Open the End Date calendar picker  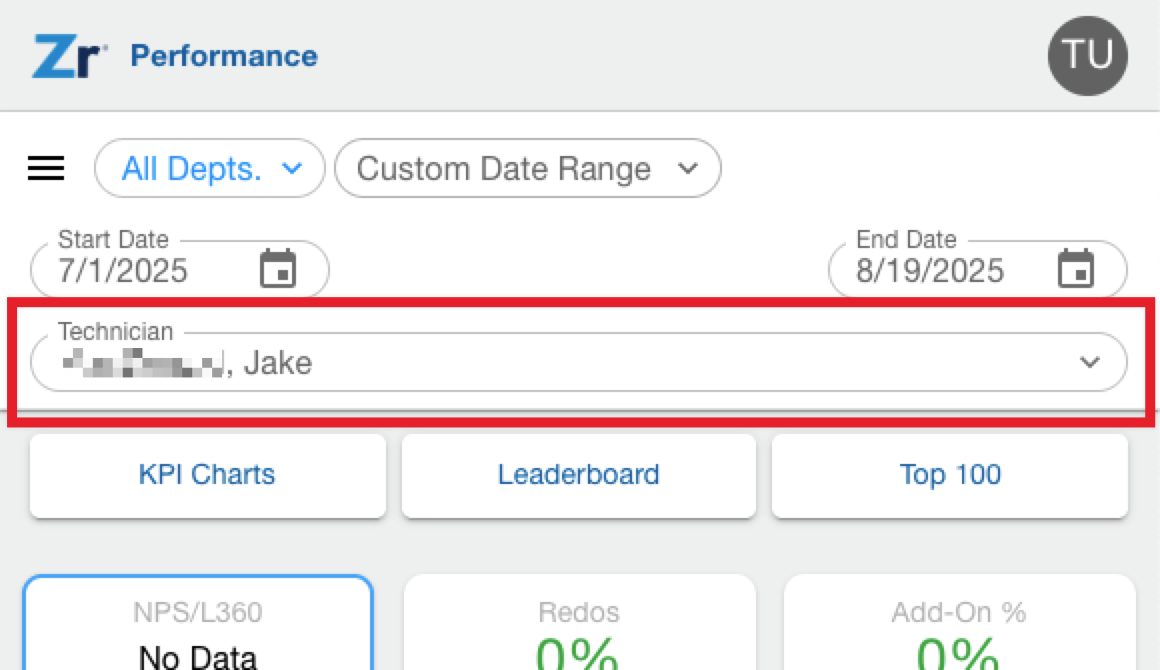coord(1076,268)
